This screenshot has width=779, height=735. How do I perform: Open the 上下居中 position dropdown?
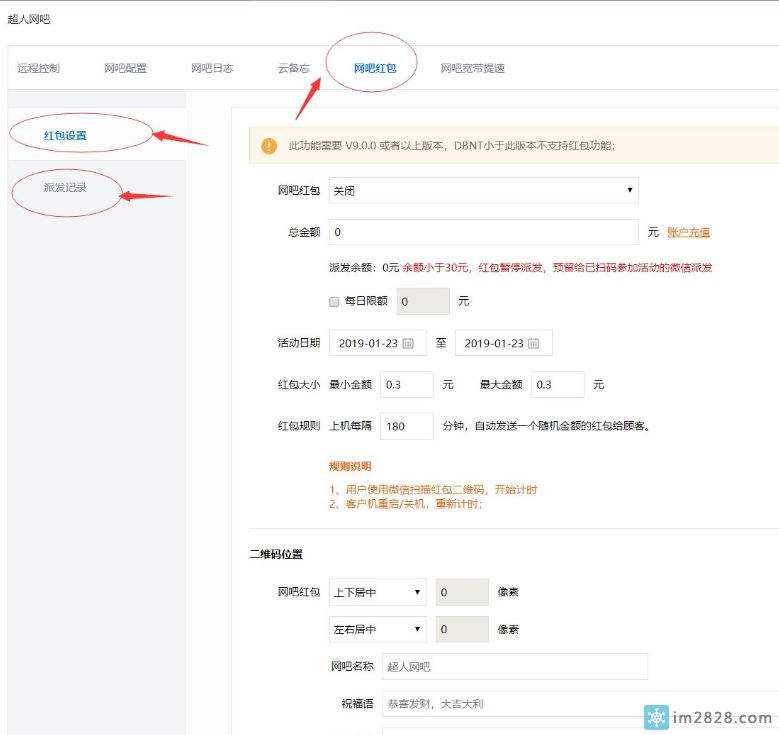pyautogui.click(x=377, y=592)
